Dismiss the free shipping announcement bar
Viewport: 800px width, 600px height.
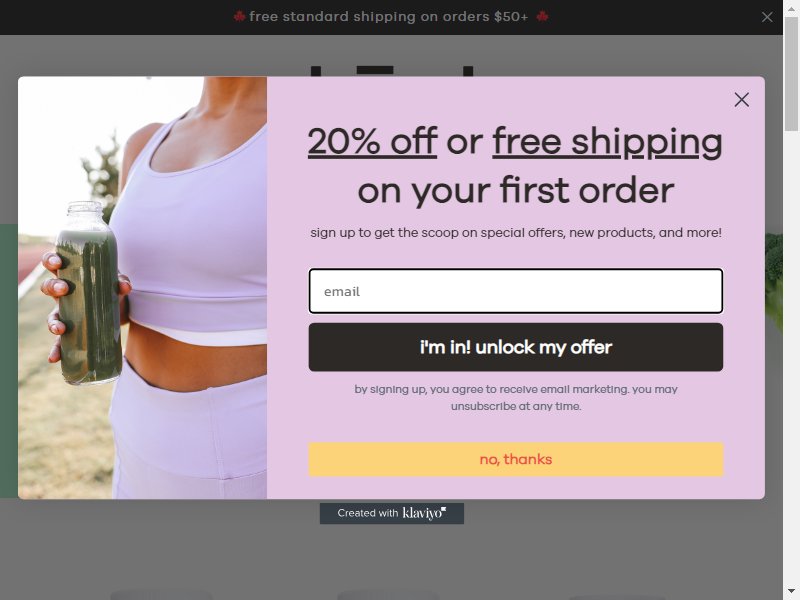[x=767, y=17]
